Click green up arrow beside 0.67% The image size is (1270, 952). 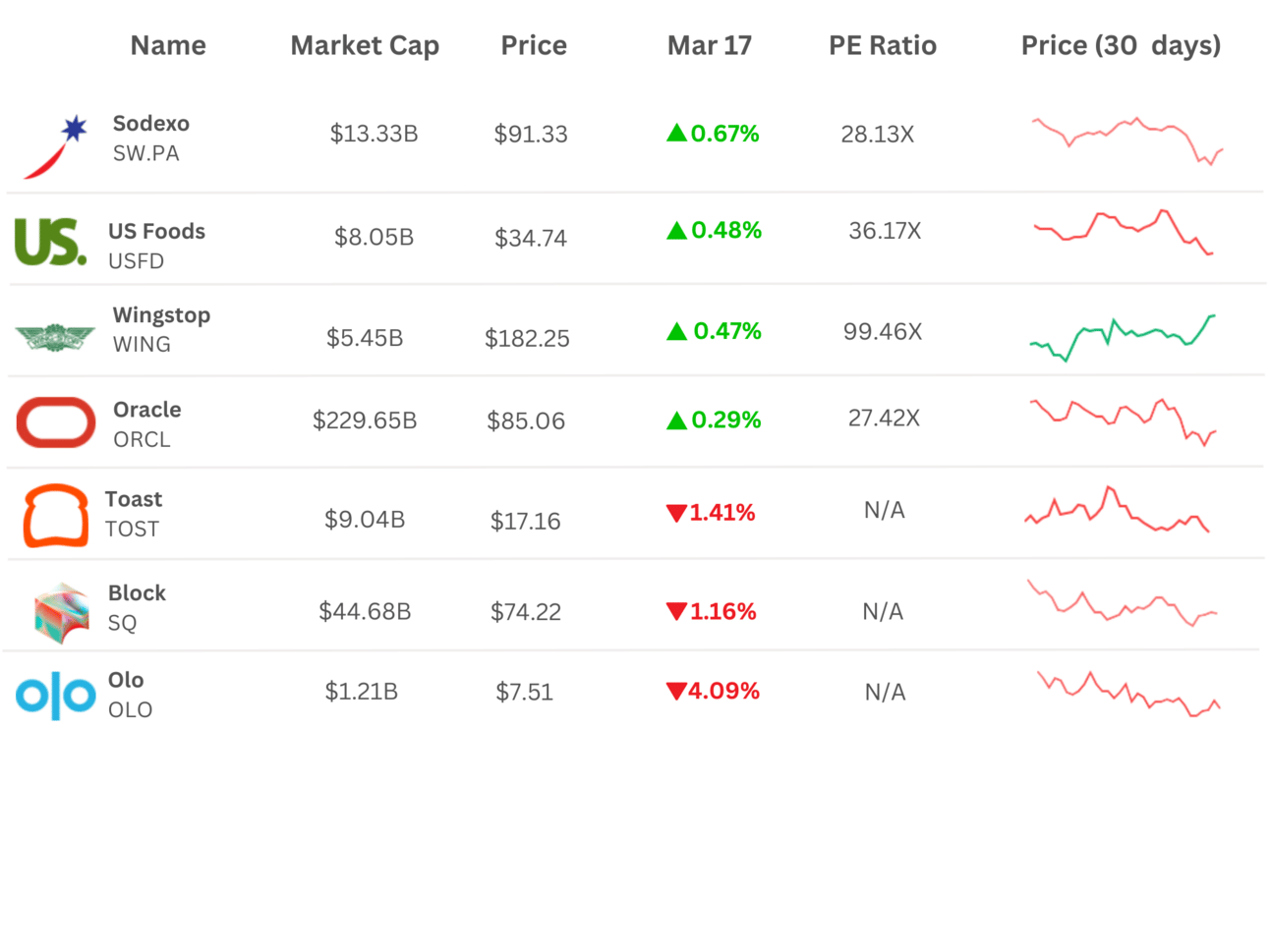[x=676, y=133]
